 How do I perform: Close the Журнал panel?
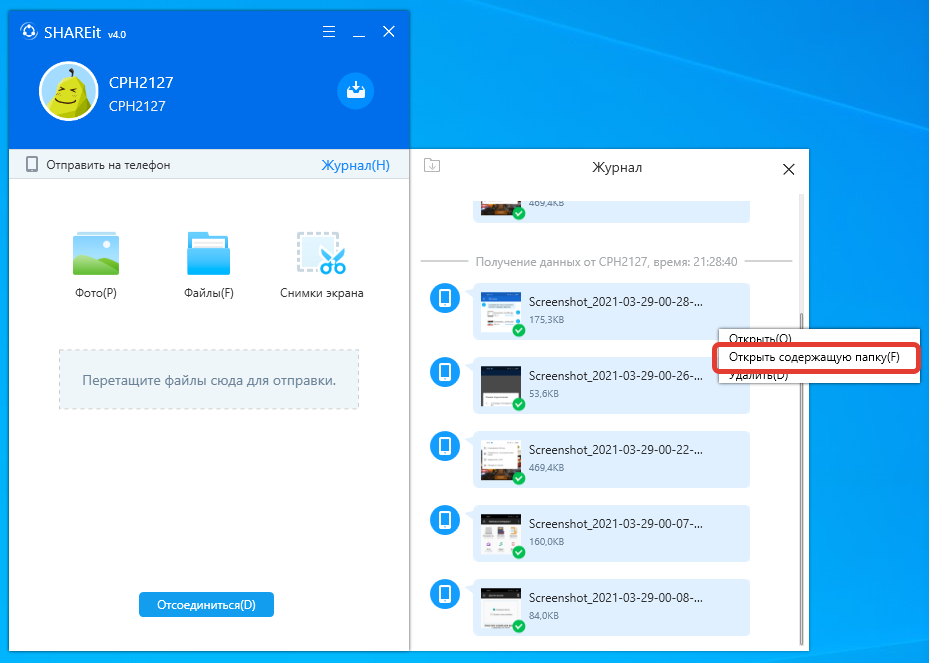click(x=788, y=169)
